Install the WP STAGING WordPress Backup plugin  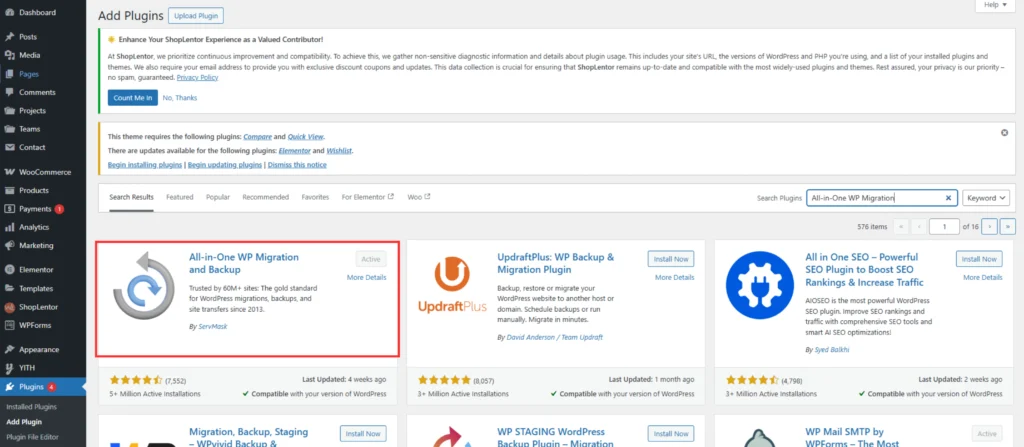coord(671,433)
